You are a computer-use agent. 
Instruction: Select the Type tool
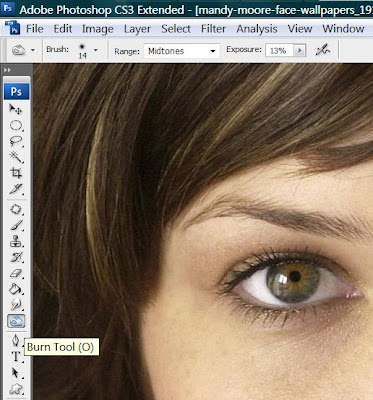coord(16,357)
